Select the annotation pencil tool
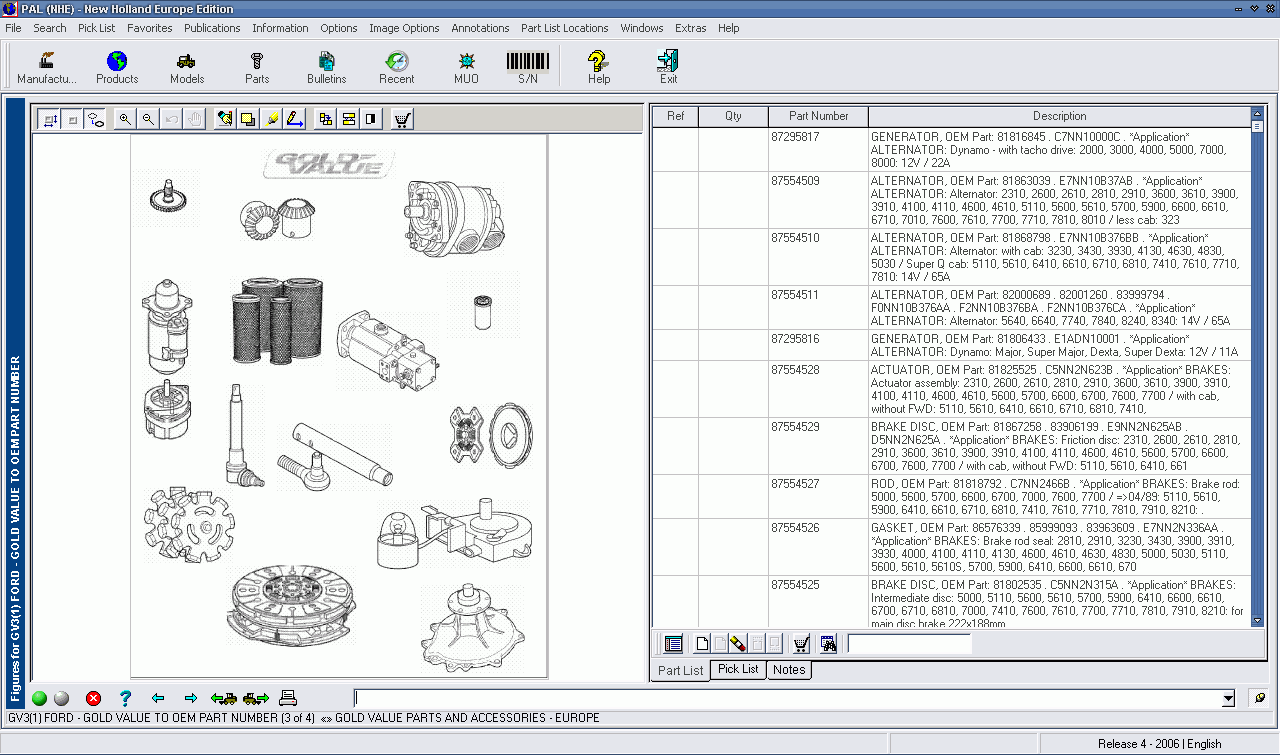 tap(294, 118)
